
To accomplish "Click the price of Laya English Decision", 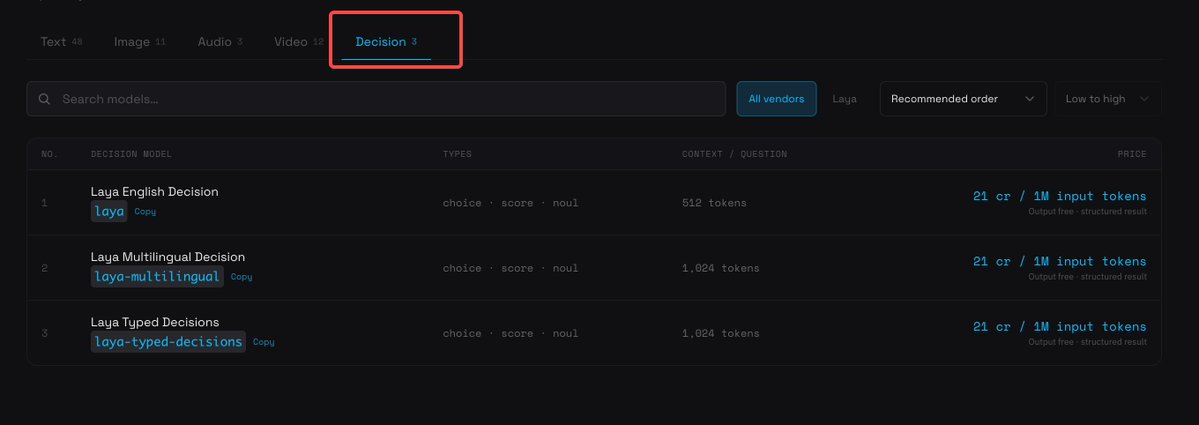I will coord(1060,196).
